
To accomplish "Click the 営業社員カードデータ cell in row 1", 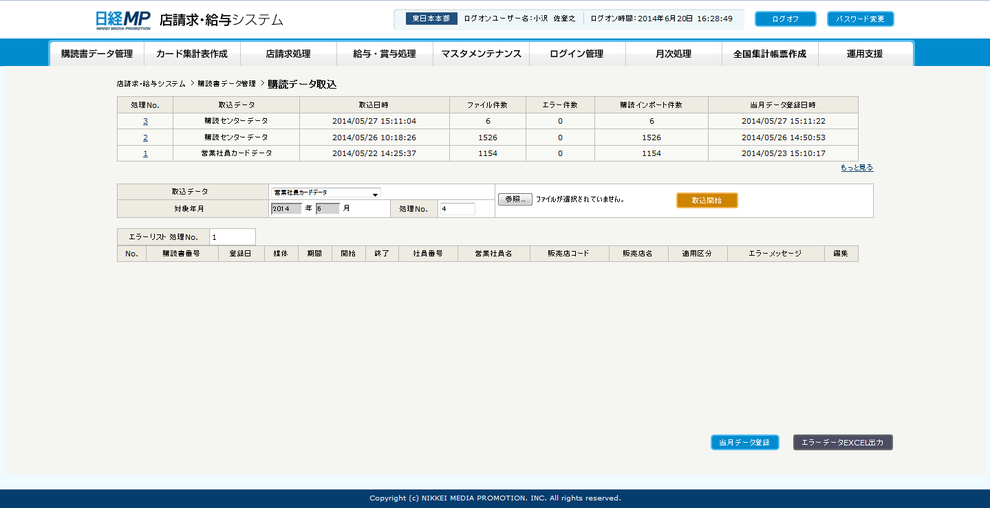I will [236, 153].
